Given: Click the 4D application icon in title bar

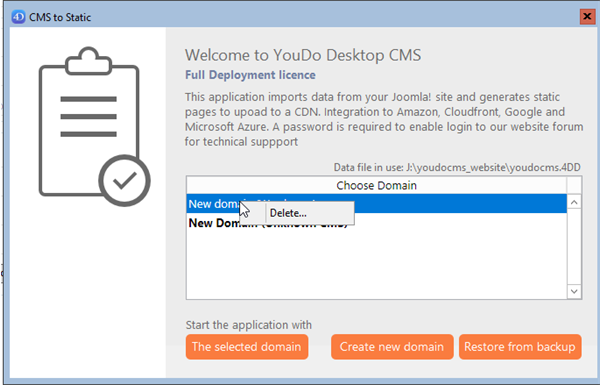Looking at the screenshot, I should pyautogui.click(x=18, y=17).
